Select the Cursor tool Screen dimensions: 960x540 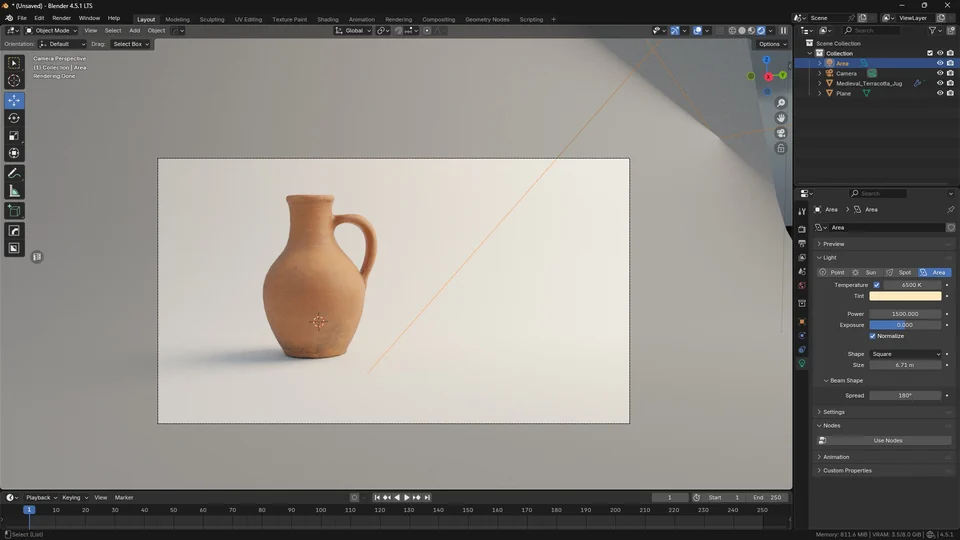click(14, 81)
